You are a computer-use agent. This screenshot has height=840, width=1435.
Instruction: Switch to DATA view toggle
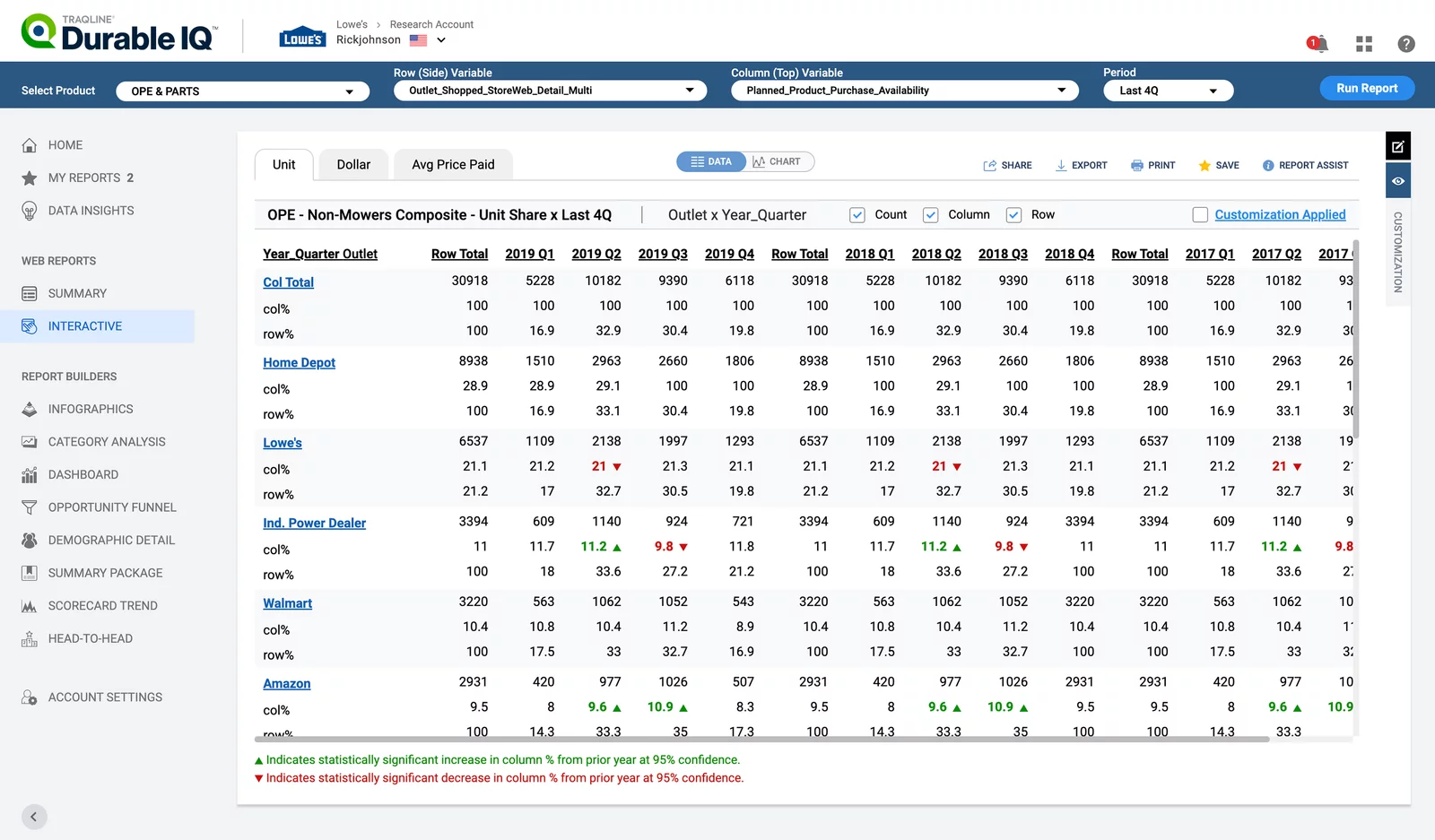point(711,161)
